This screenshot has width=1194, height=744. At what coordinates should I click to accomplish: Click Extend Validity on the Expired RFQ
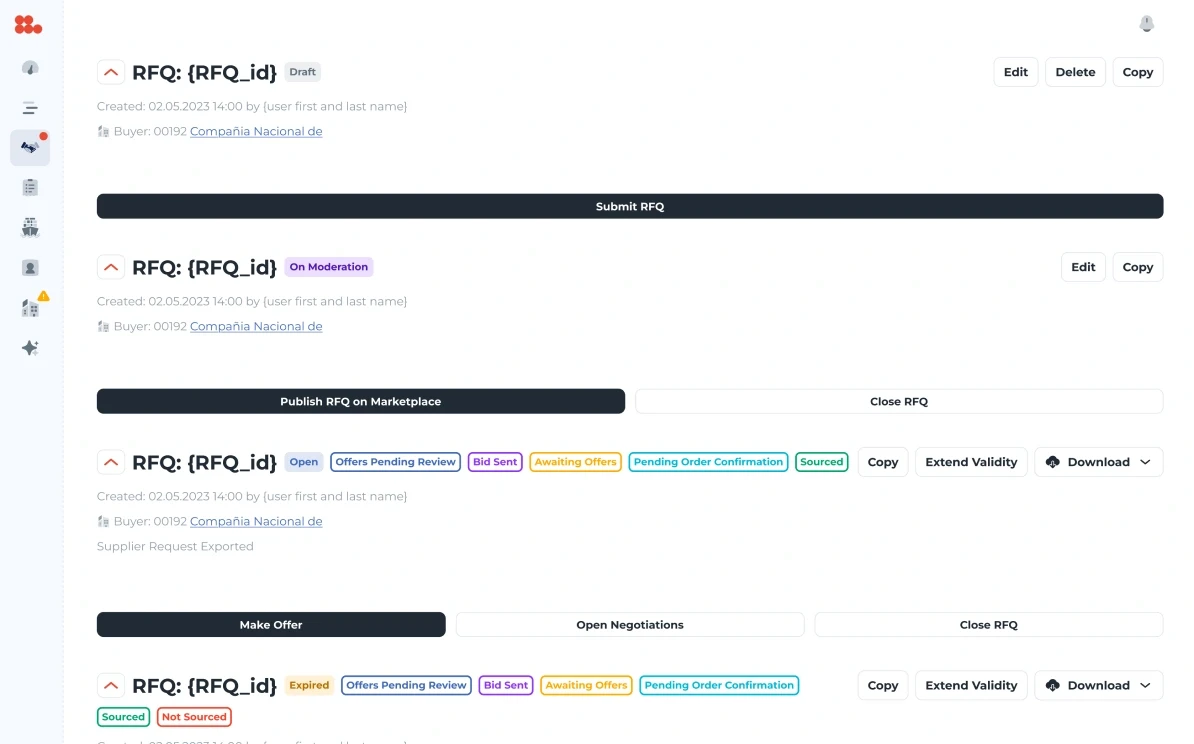point(971,685)
